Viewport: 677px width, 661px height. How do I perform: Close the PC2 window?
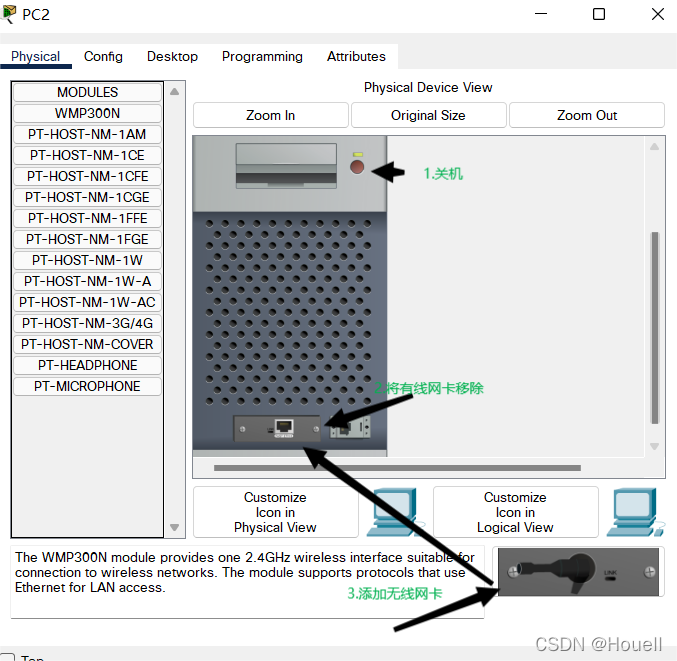tap(658, 14)
